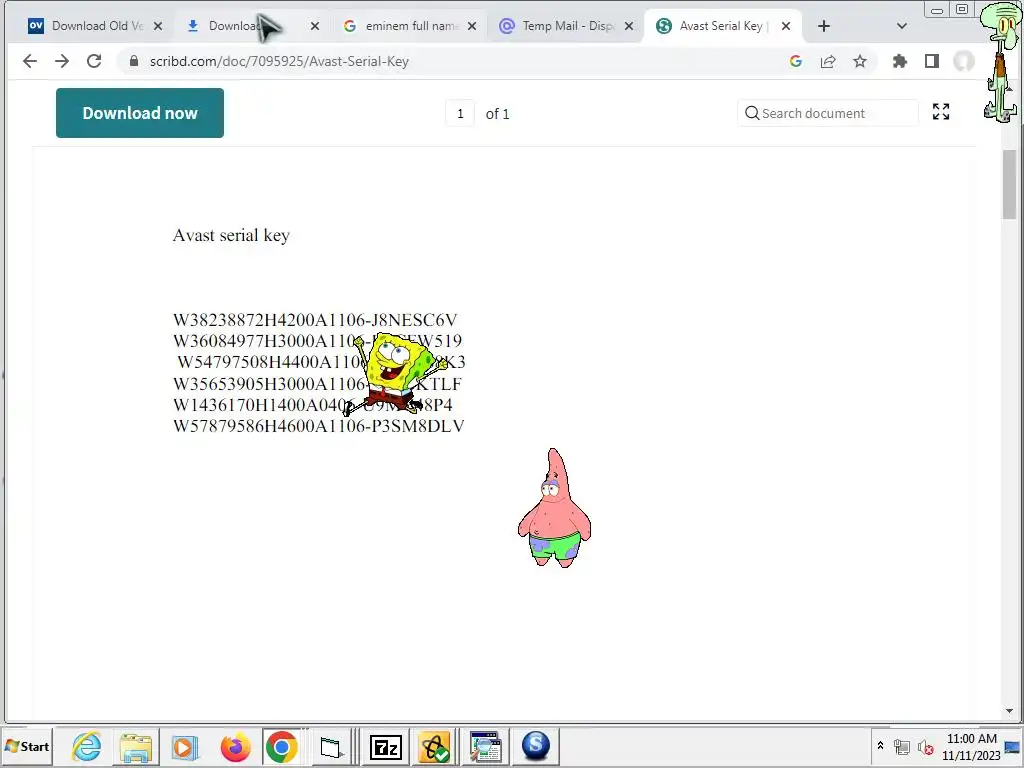View site information via the lock icon
This screenshot has width=1024, height=768.
pyautogui.click(x=134, y=61)
